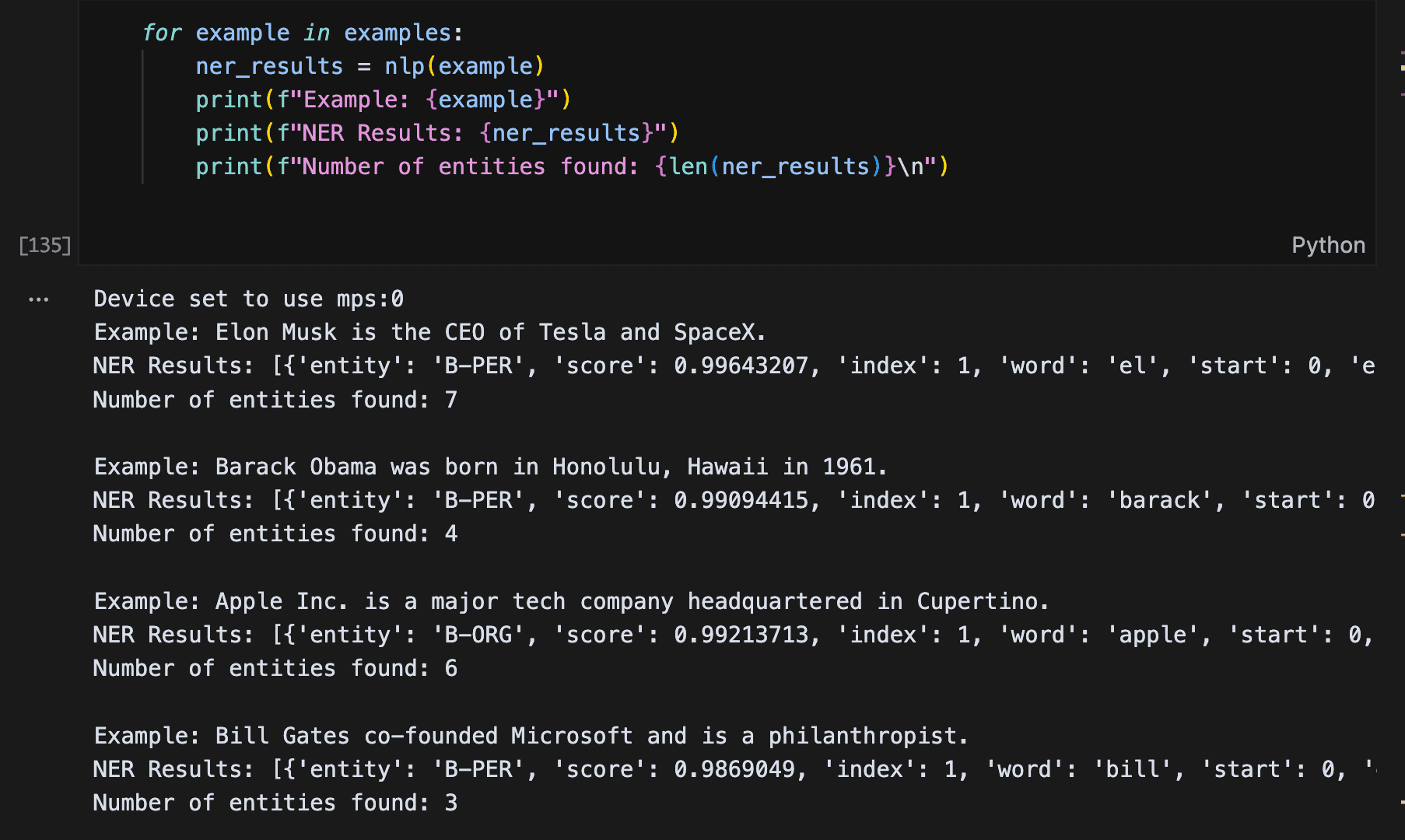This screenshot has width=1405, height=840.
Task: Place cursor on the 'for' keyword
Action: click(162, 33)
